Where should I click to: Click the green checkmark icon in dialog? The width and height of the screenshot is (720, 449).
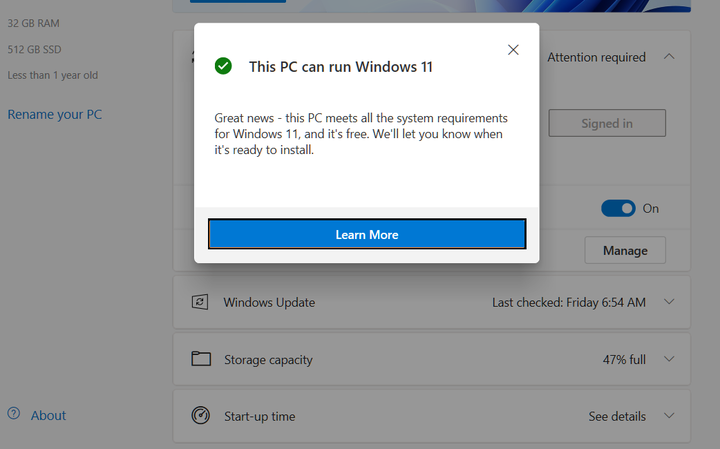tap(223, 66)
